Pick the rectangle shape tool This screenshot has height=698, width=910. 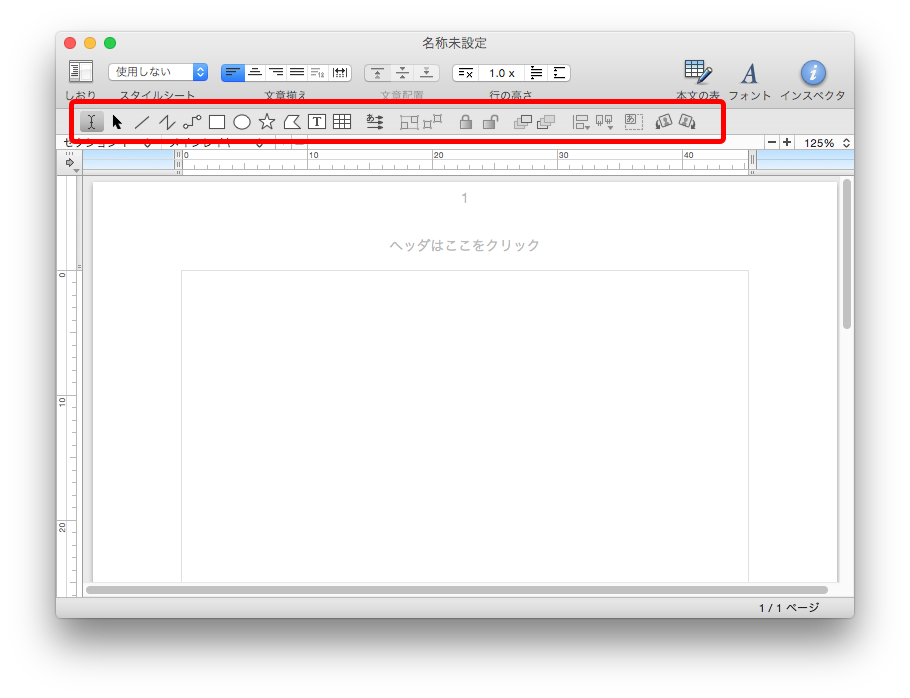pos(217,122)
